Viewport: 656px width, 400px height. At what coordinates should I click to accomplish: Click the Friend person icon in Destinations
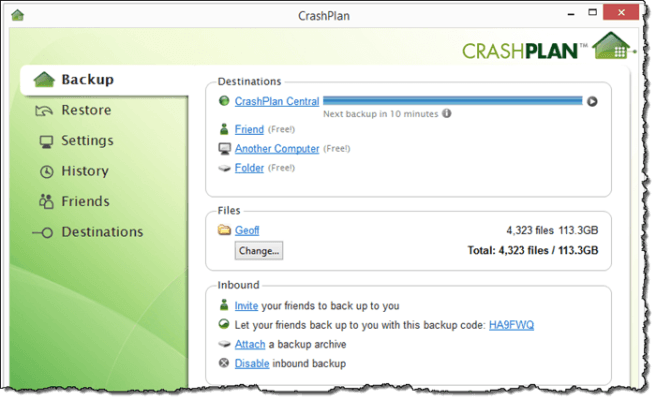[225, 130]
